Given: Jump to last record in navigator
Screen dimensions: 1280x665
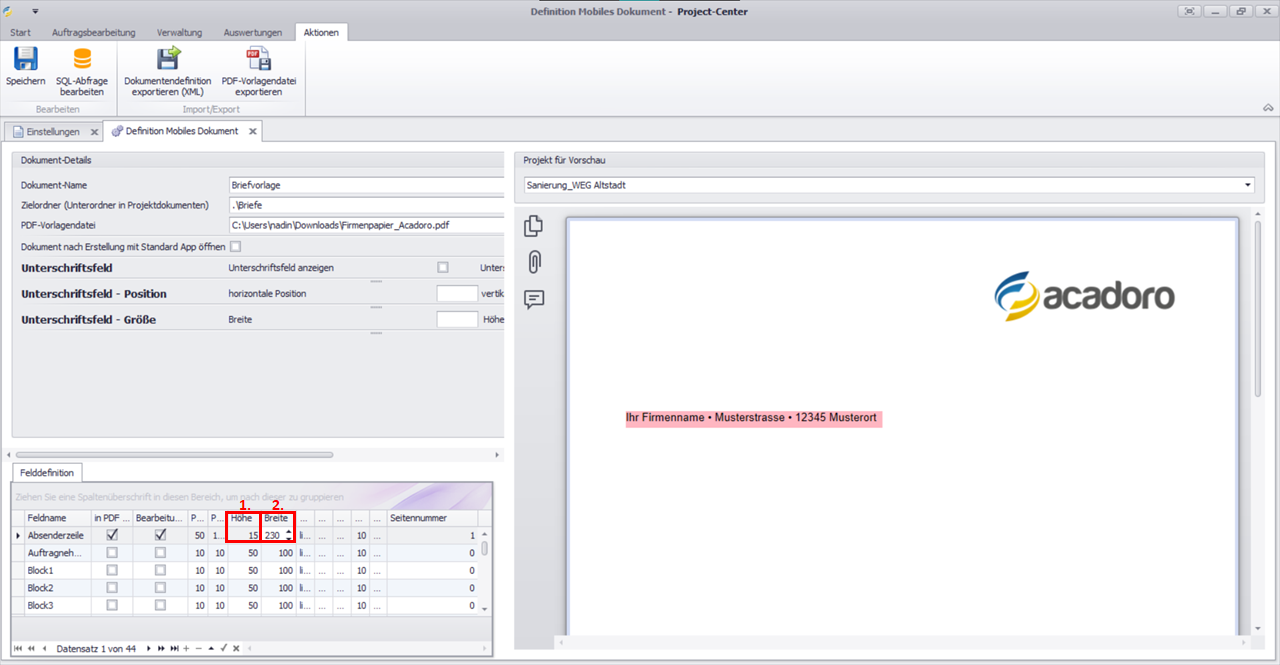Looking at the screenshot, I should (172, 649).
